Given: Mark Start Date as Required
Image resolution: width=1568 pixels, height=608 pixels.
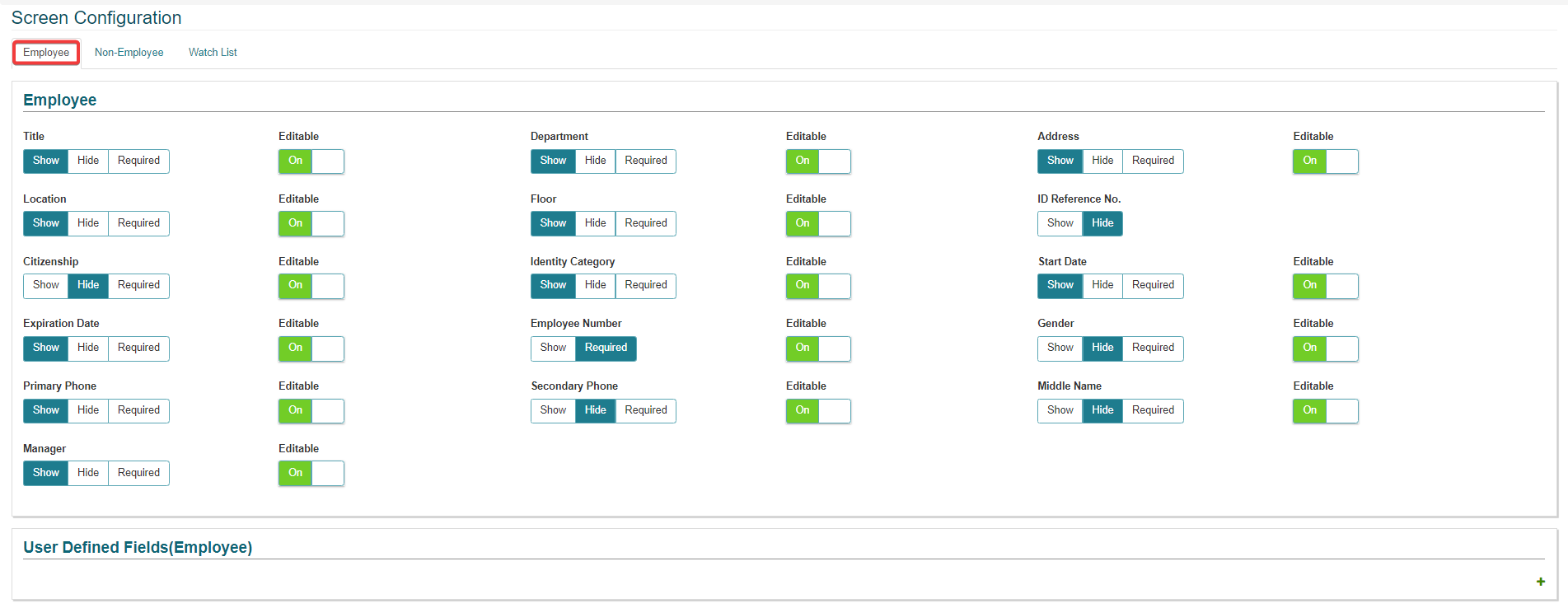Looking at the screenshot, I should click(x=1152, y=286).
